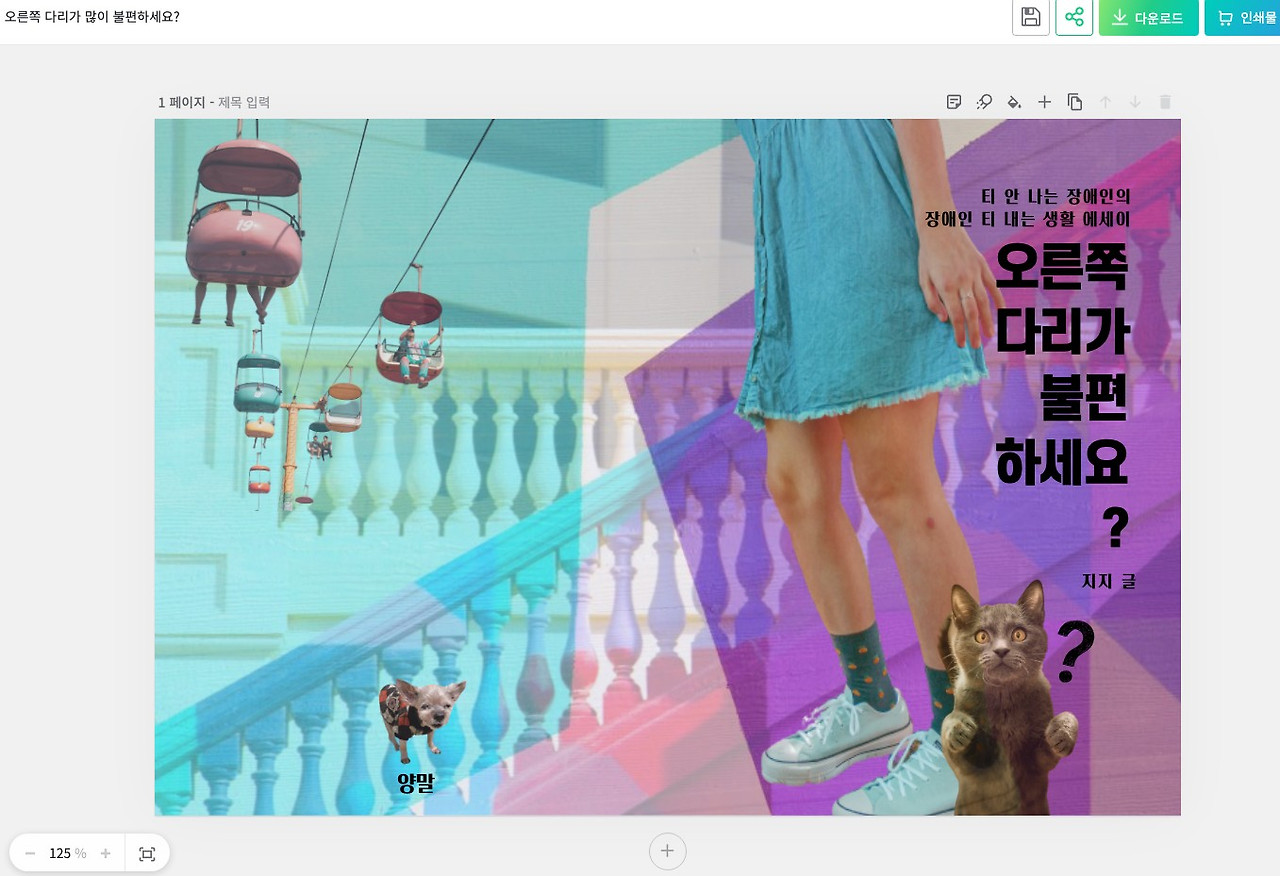Screen dimensions: 1280x876
Task: Zoom out using the minus icon
Action: pos(29,853)
